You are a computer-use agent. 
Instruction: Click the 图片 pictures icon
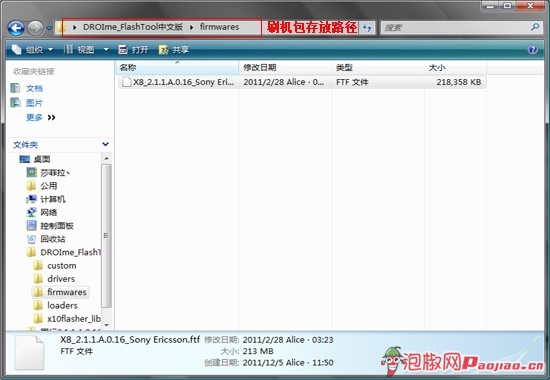pos(15,102)
